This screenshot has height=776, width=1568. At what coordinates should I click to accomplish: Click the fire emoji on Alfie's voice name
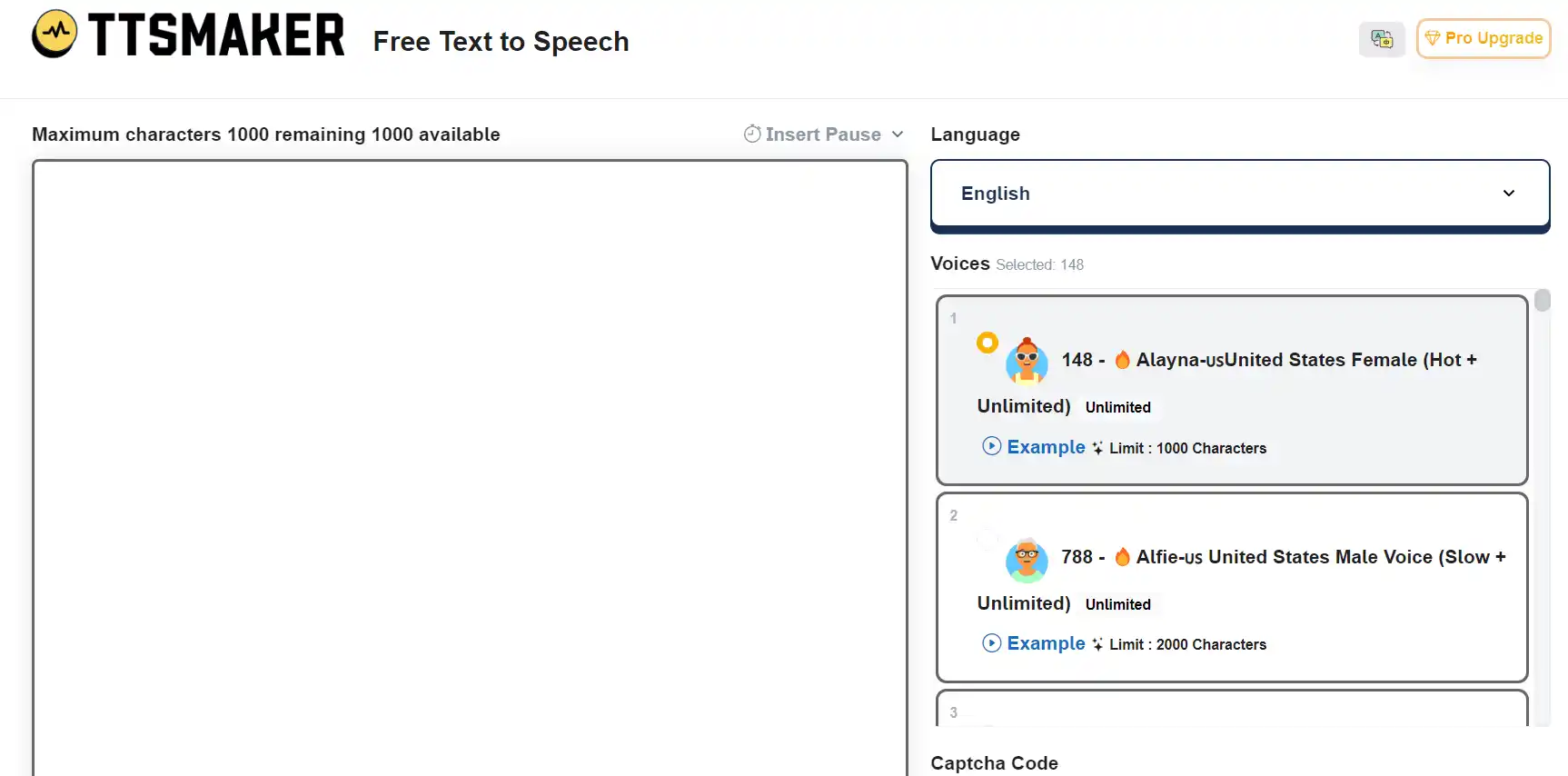click(1122, 556)
